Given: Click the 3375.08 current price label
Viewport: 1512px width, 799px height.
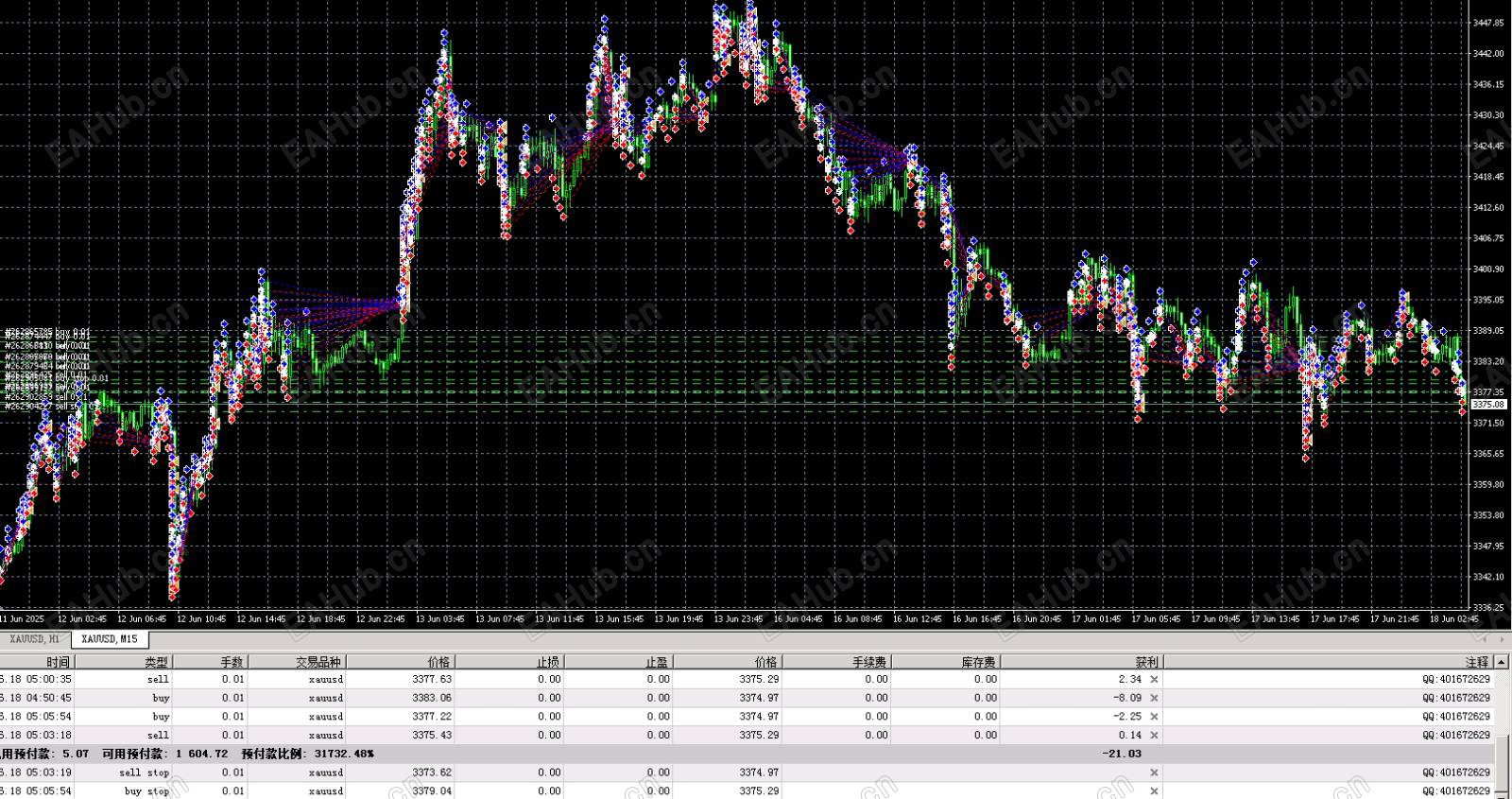Looking at the screenshot, I should [x=1488, y=404].
